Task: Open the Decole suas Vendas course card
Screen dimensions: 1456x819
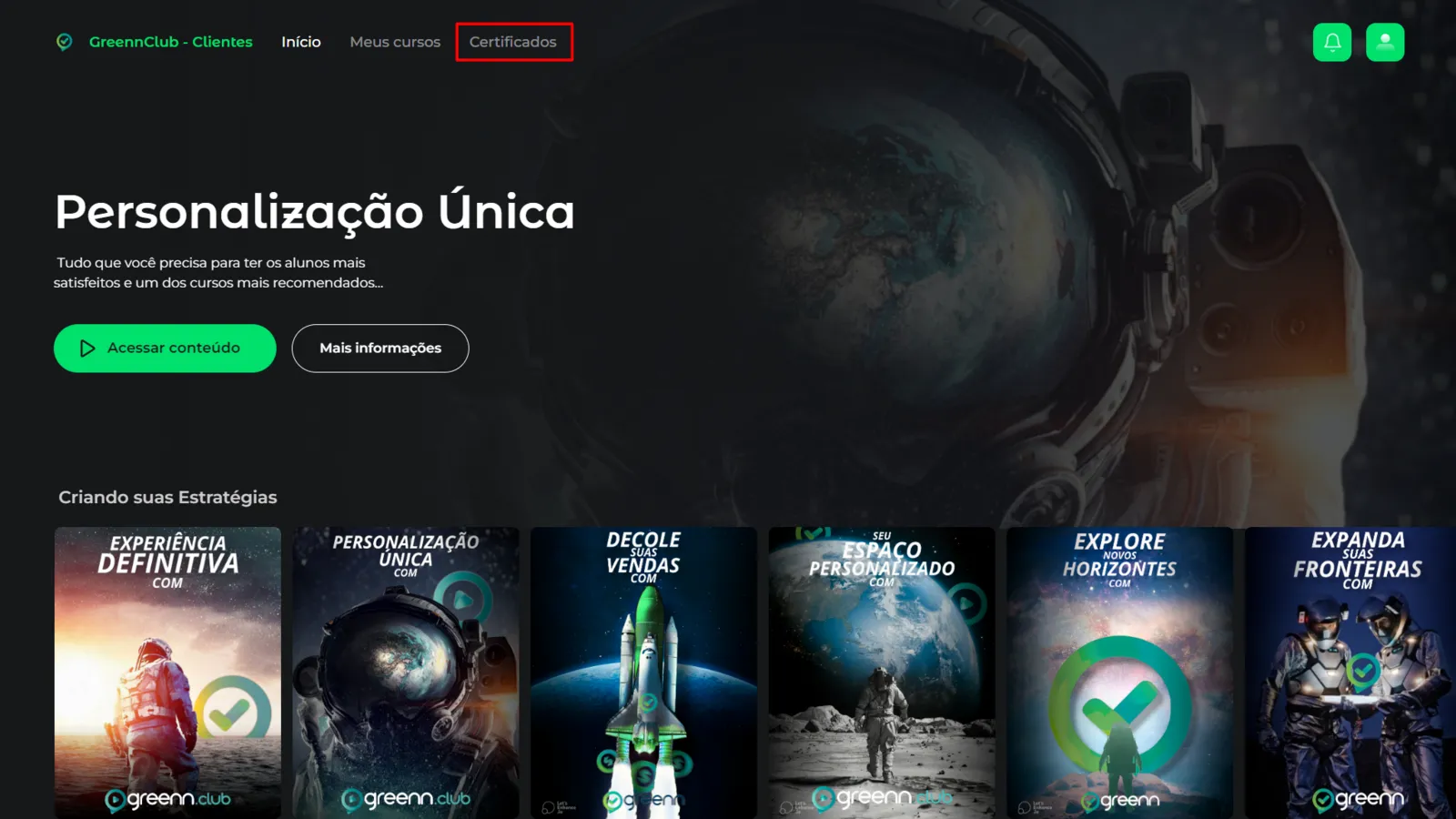Action: click(x=644, y=672)
